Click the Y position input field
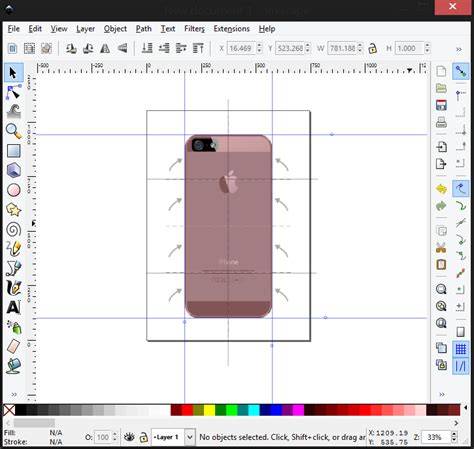 290,49
